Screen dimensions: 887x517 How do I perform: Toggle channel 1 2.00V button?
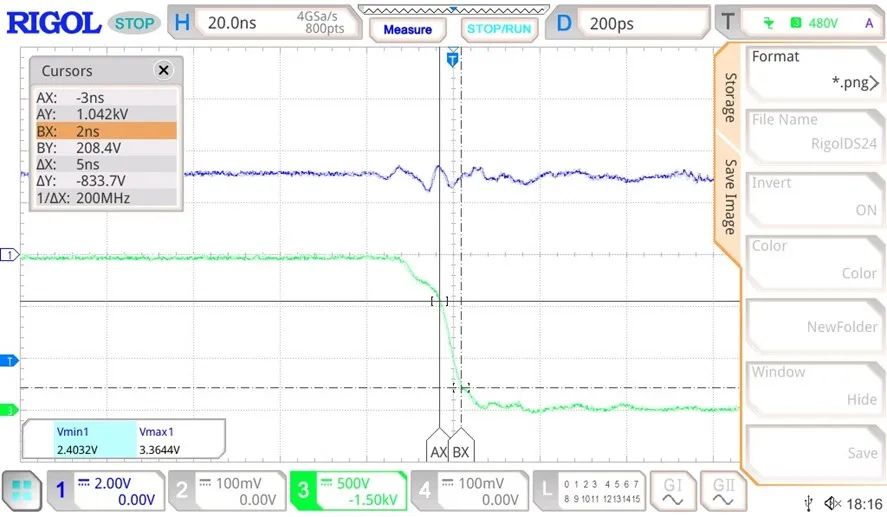point(106,491)
